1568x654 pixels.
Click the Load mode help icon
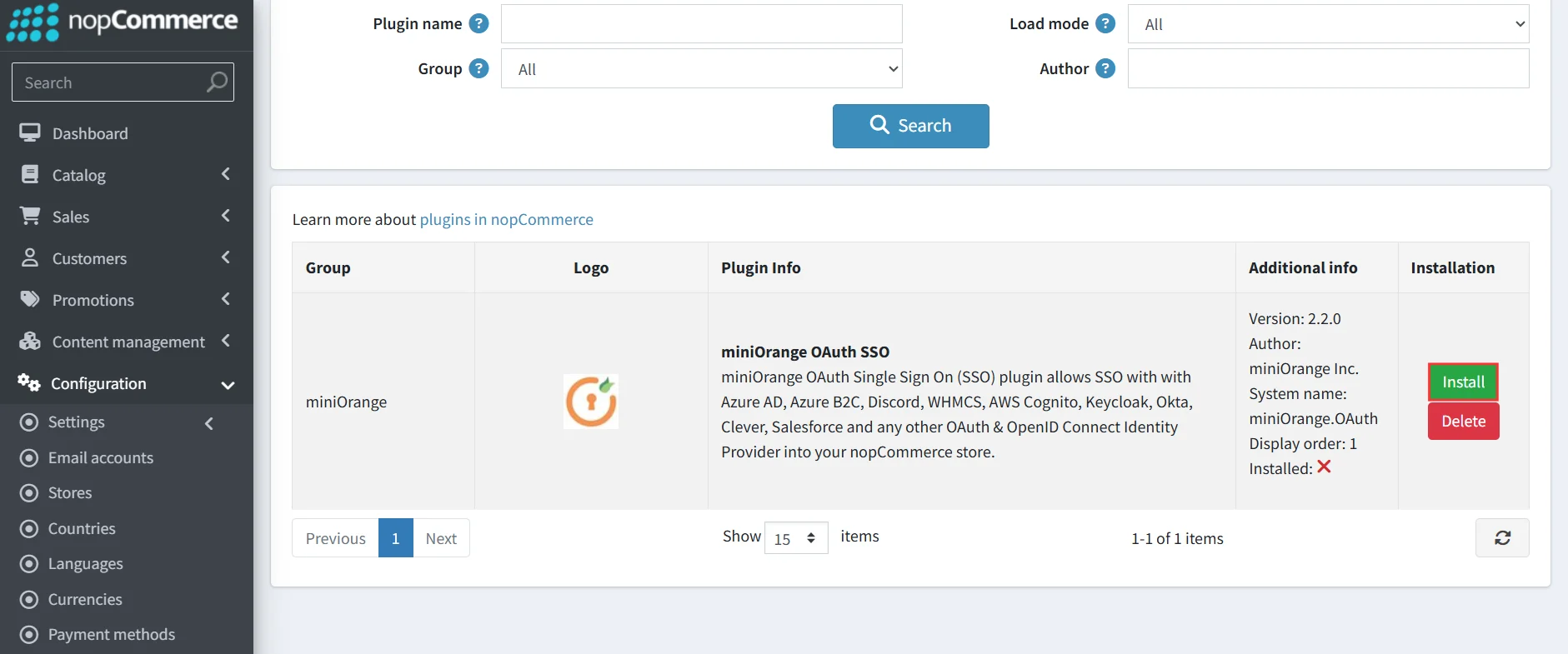pyautogui.click(x=1105, y=23)
